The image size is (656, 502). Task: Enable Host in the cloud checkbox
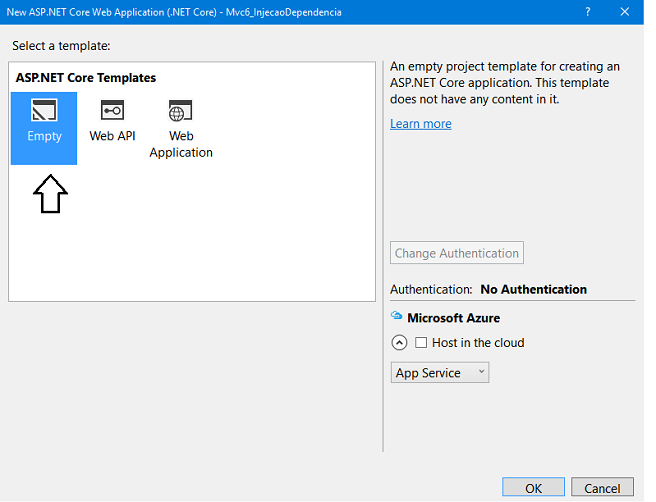(421, 343)
